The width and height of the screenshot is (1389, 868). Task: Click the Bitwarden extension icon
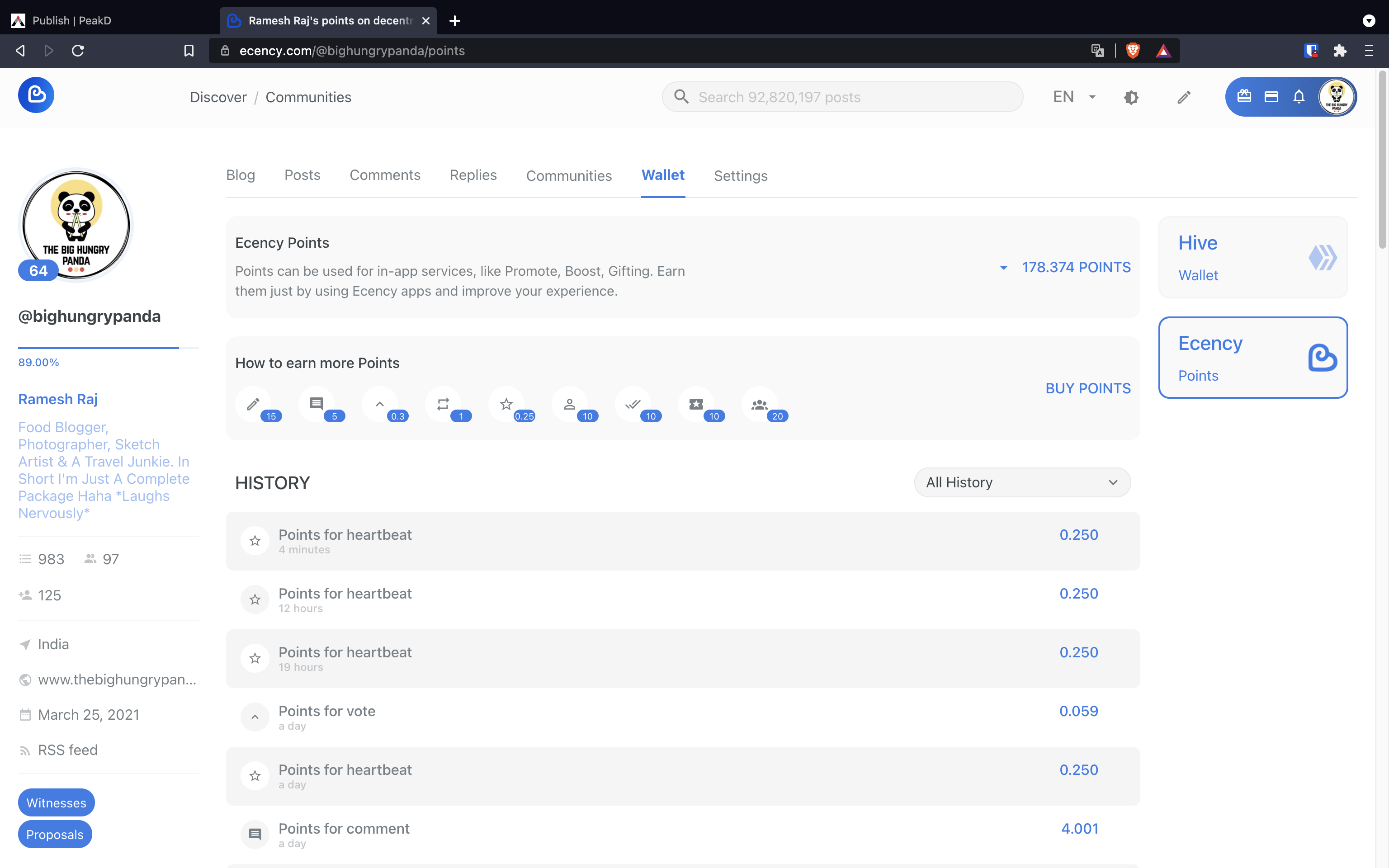tap(1310, 51)
